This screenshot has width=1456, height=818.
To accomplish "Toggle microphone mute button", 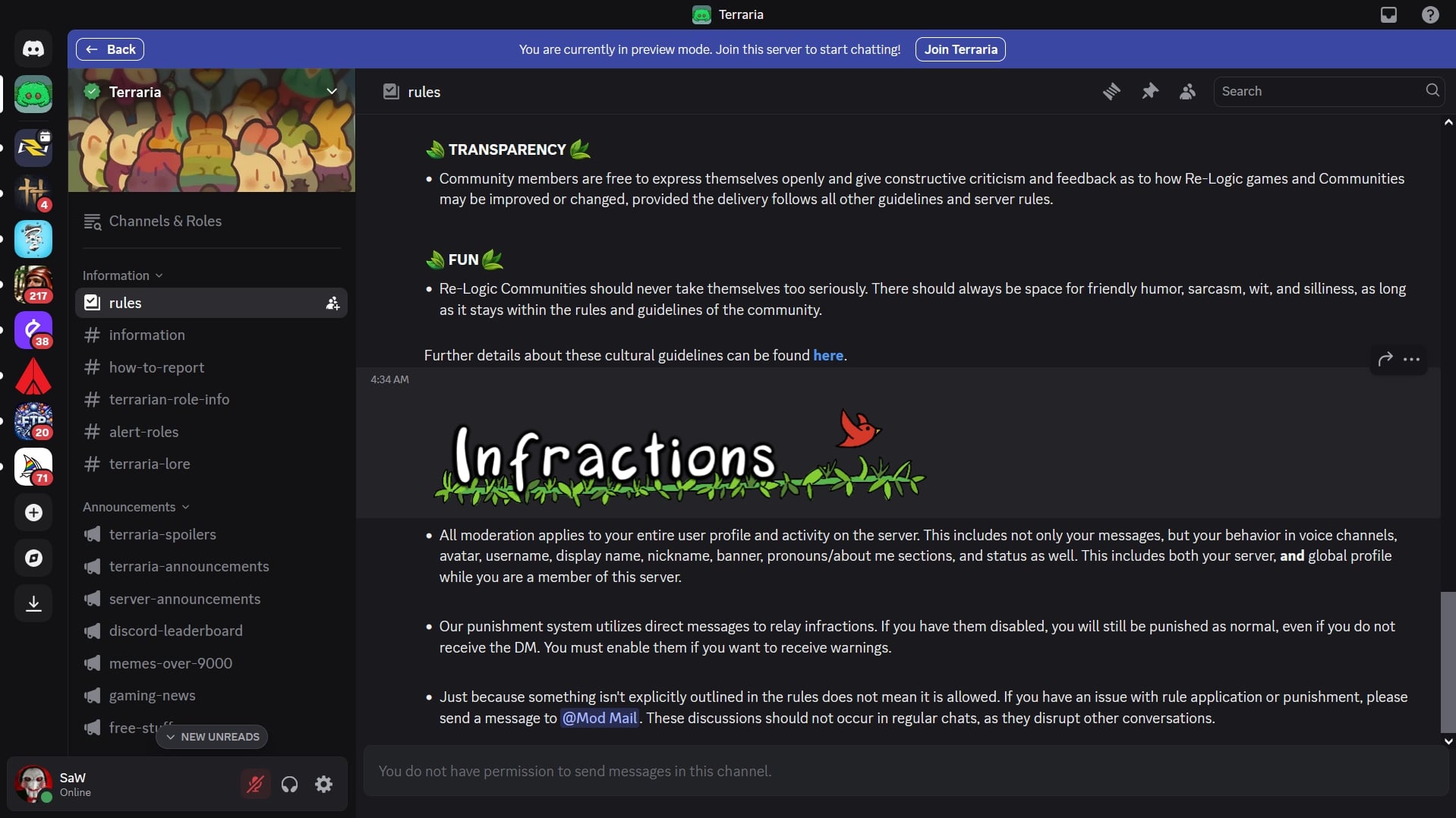I will click(255, 784).
